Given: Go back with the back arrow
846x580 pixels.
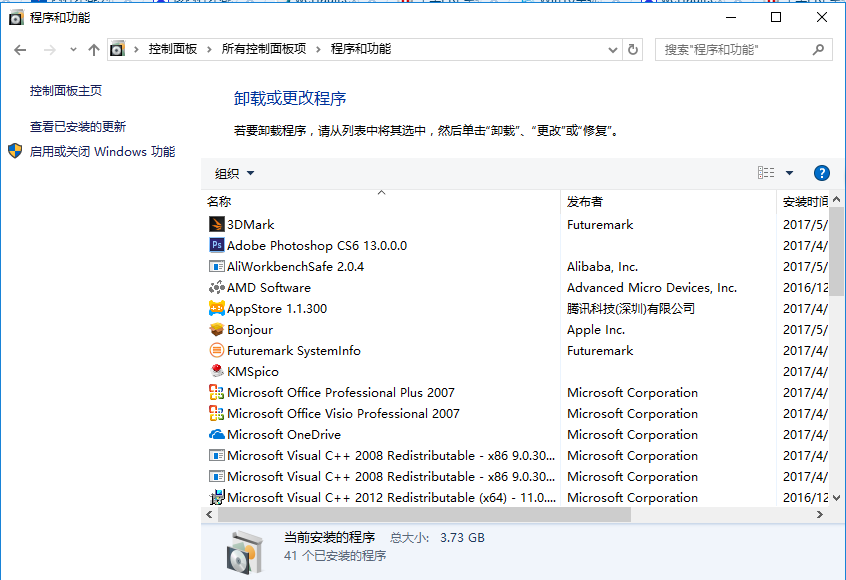Looking at the screenshot, I should point(20,50).
